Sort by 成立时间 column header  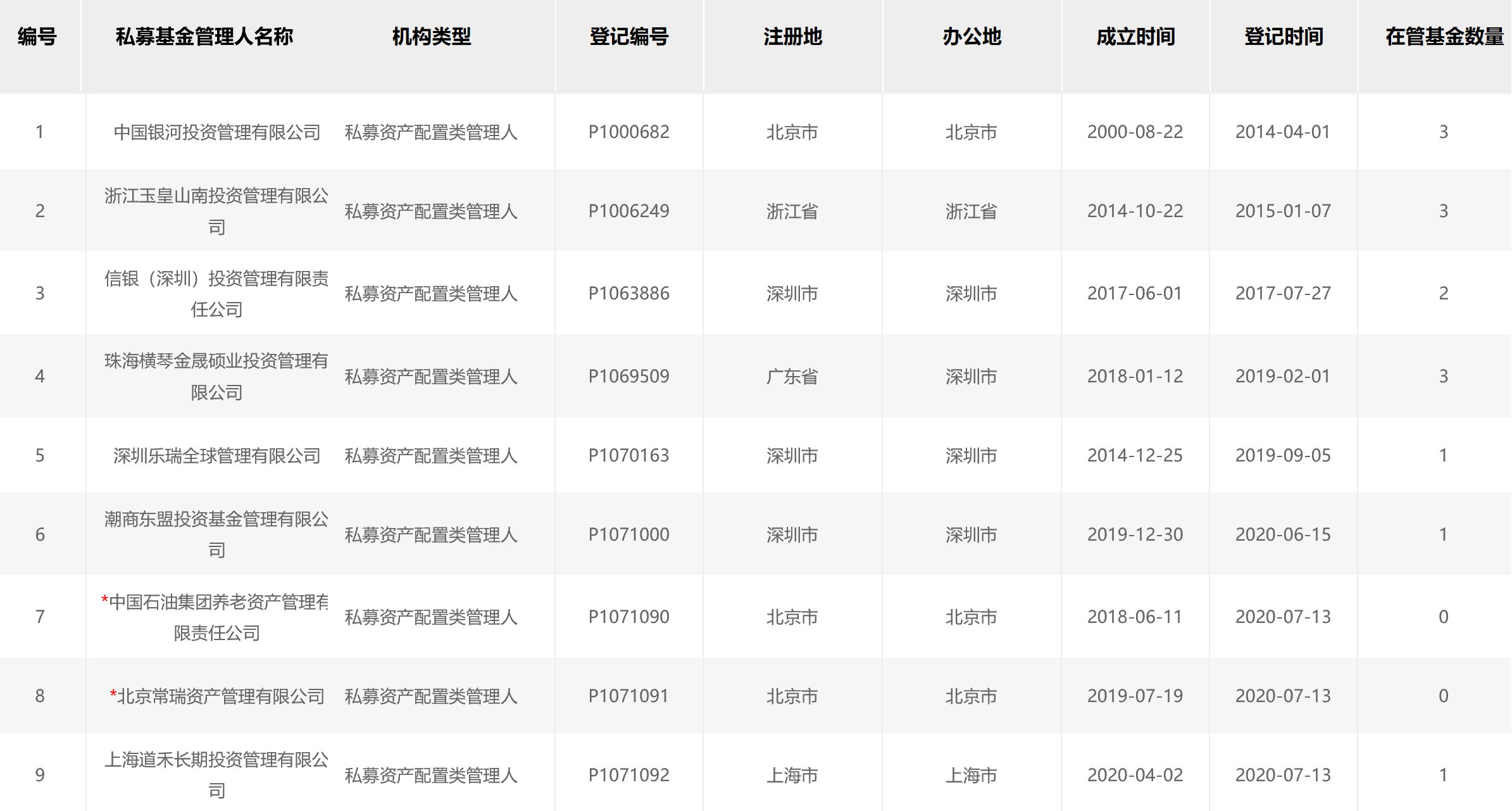1135,37
